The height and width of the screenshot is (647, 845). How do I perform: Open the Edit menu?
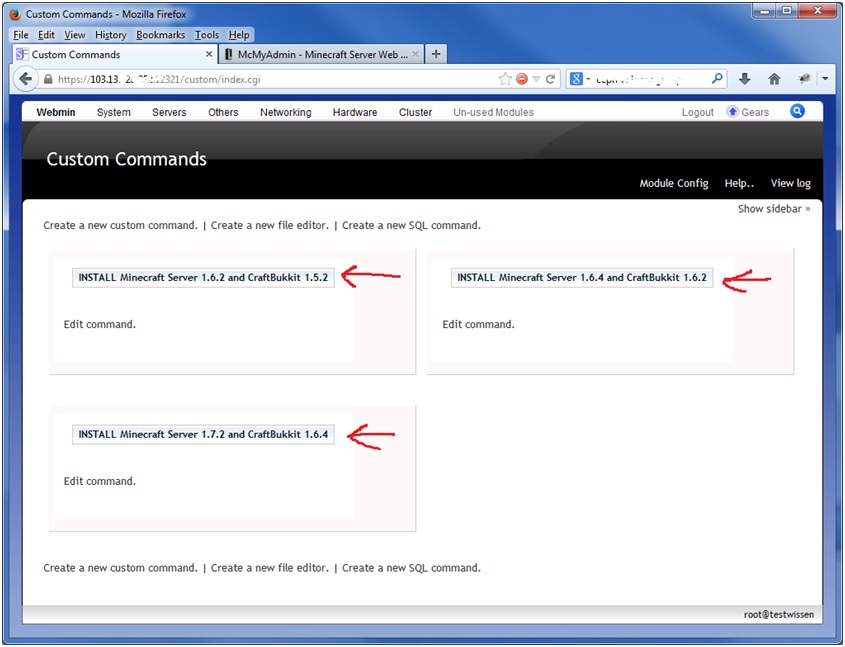(x=46, y=35)
